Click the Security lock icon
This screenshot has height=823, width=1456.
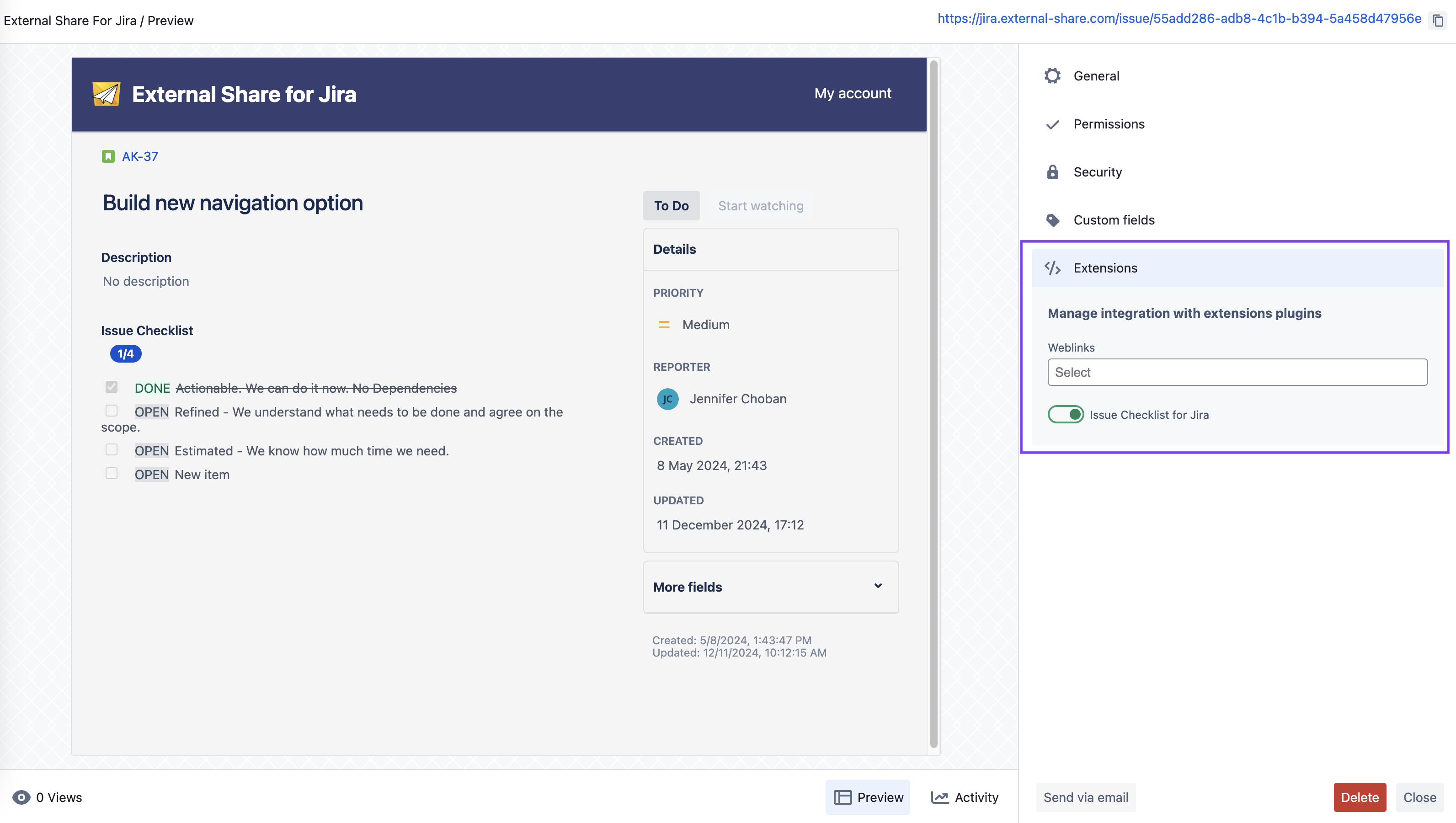tap(1052, 172)
